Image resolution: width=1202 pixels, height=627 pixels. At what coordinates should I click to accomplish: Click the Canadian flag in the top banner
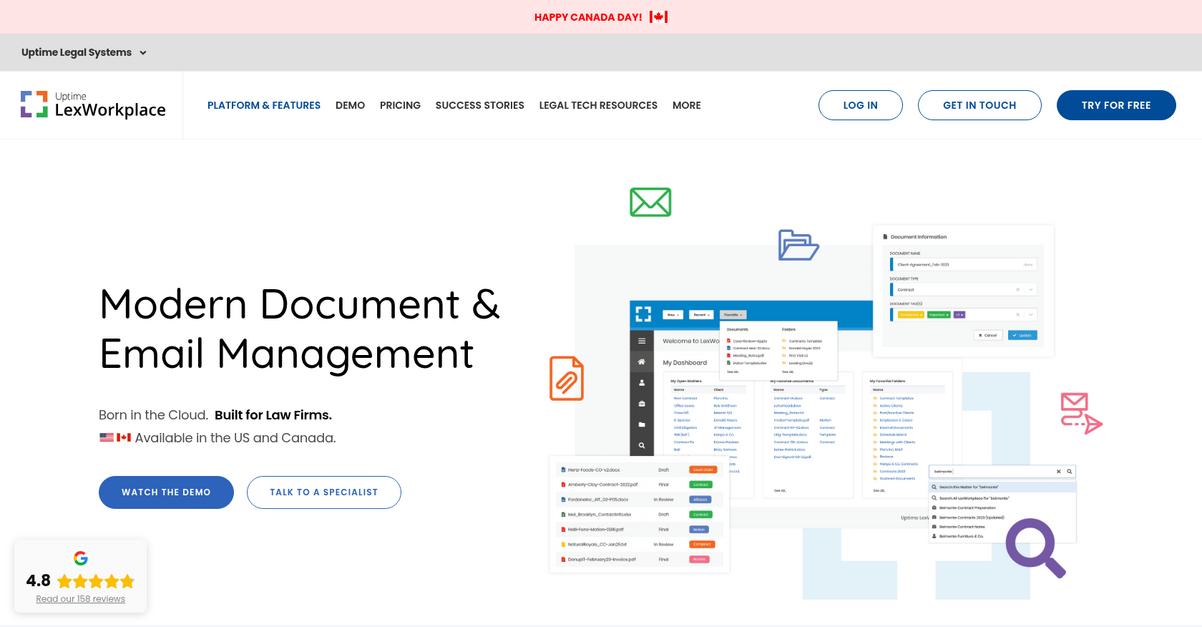[x=658, y=17]
